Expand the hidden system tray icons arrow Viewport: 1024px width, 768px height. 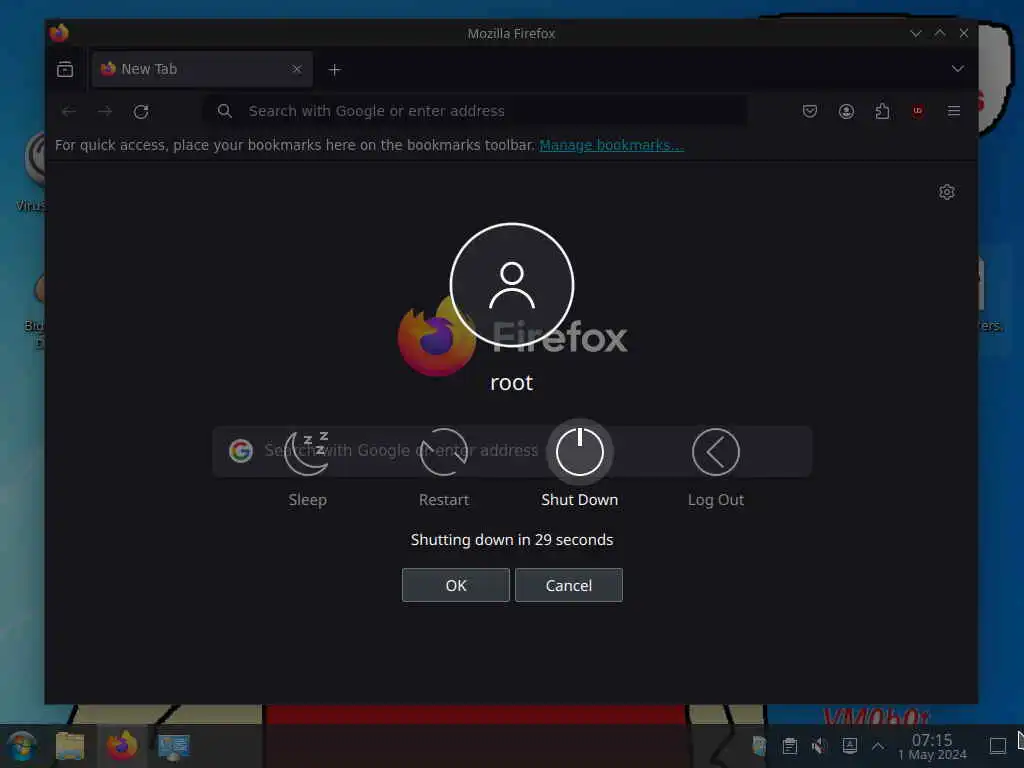click(x=878, y=746)
